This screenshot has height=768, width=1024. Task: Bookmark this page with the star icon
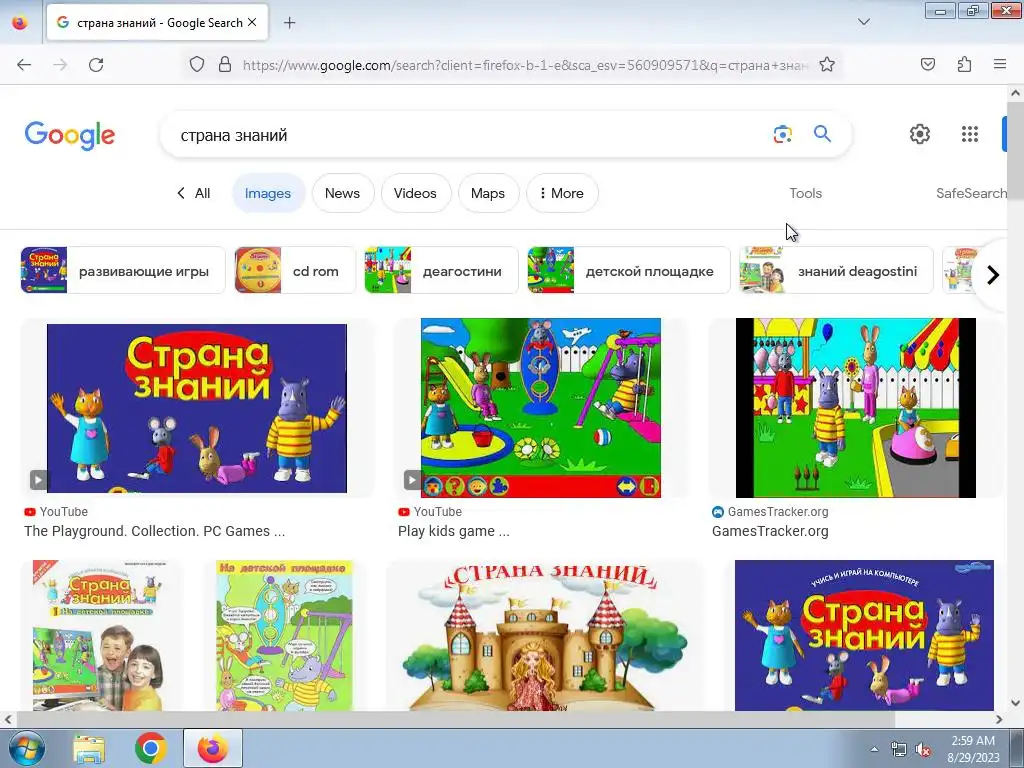(827, 65)
